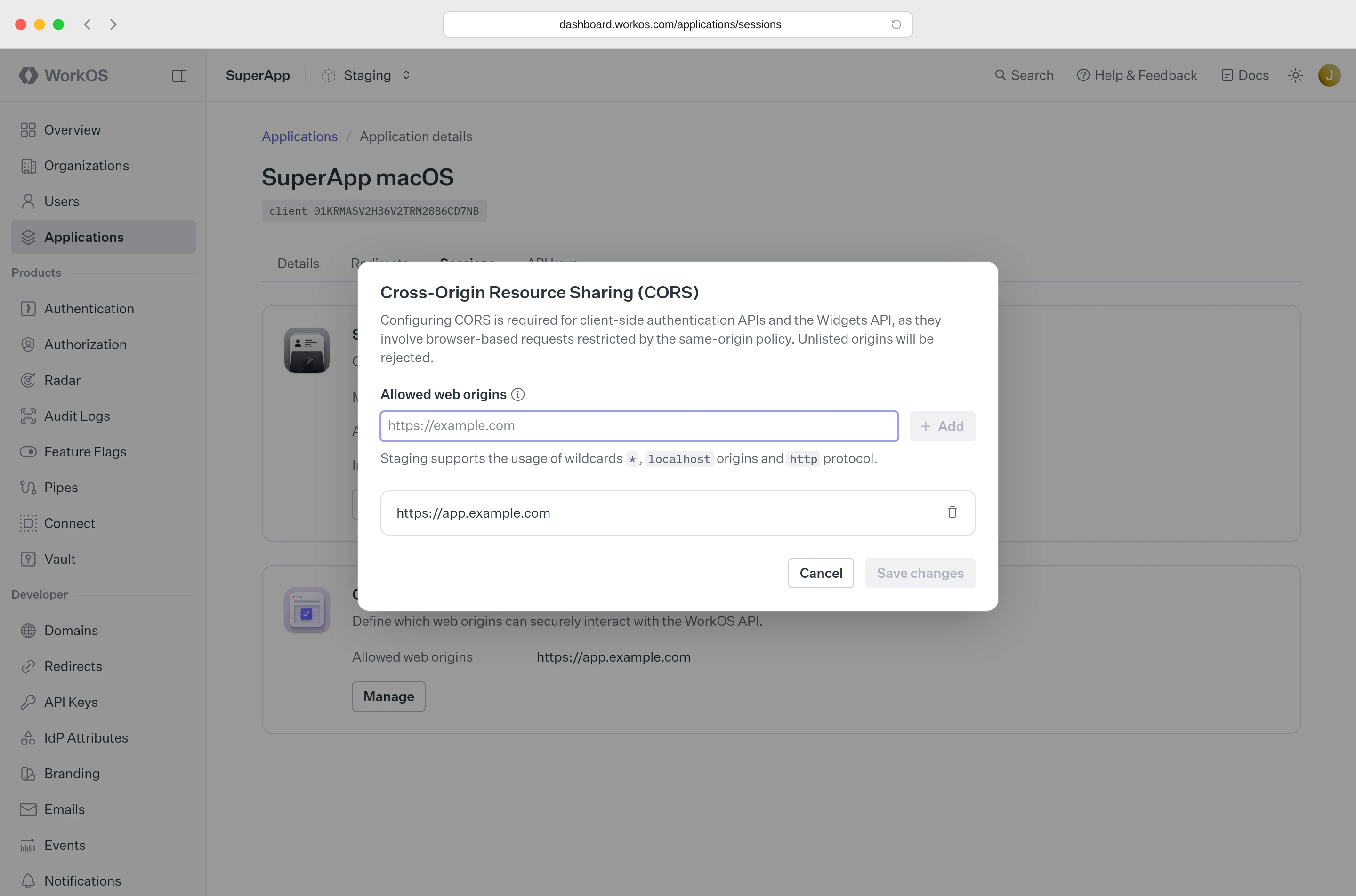
Task: Click the WorkOS logo
Action: pyautogui.click(x=64, y=75)
